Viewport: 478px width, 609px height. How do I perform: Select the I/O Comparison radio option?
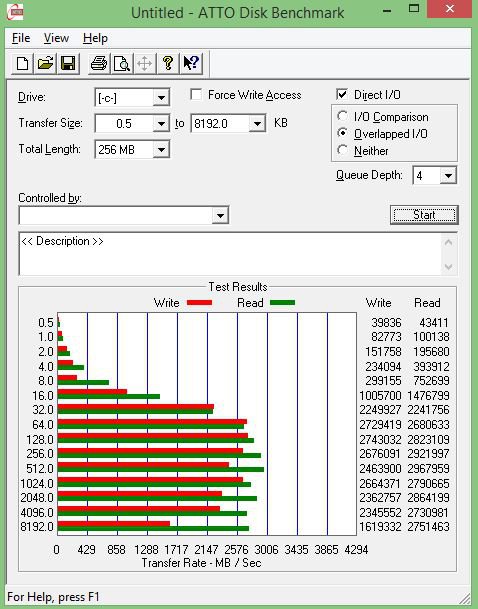pyautogui.click(x=342, y=116)
